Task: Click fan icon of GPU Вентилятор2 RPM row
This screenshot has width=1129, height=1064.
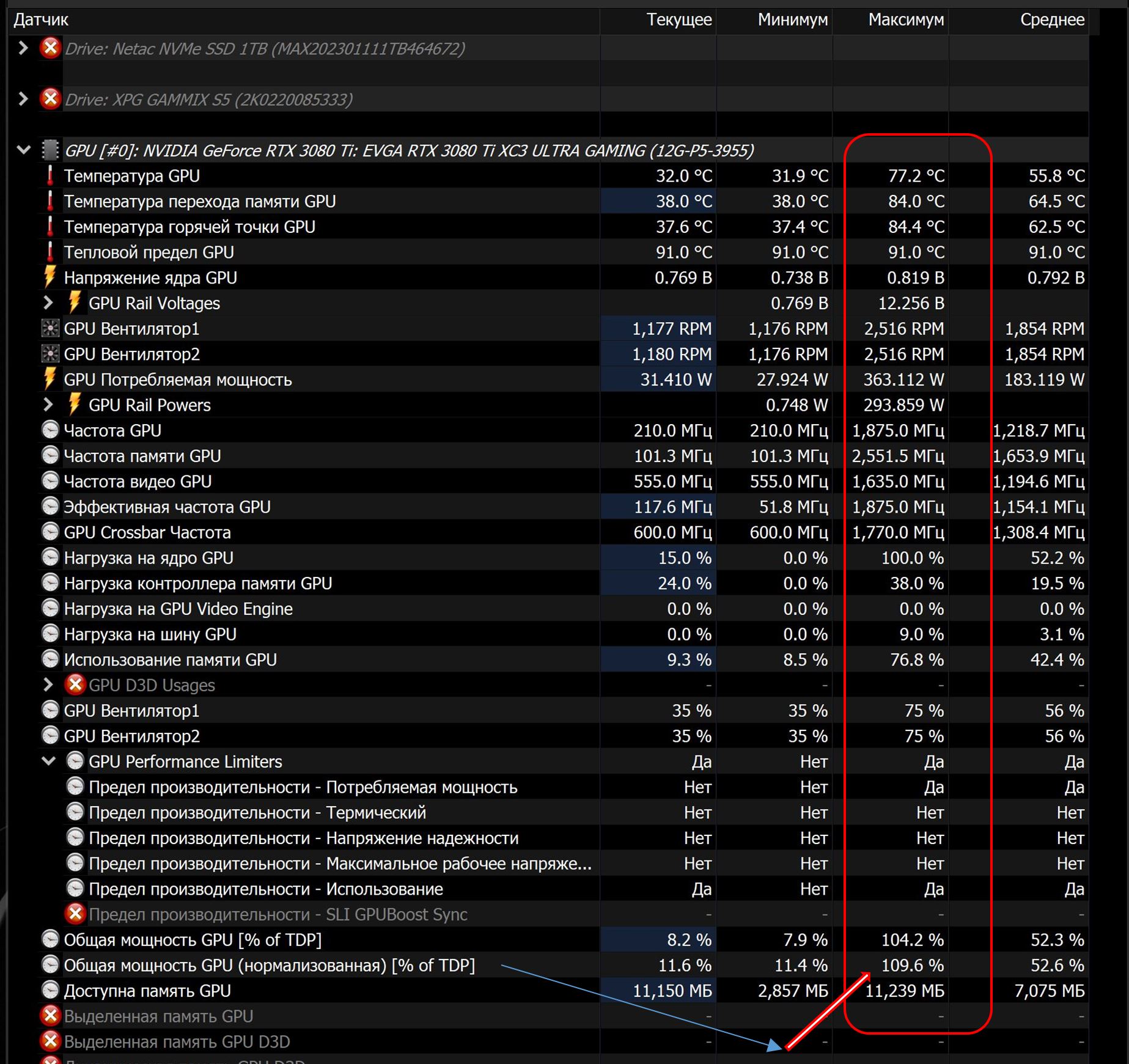Action: coord(50,354)
